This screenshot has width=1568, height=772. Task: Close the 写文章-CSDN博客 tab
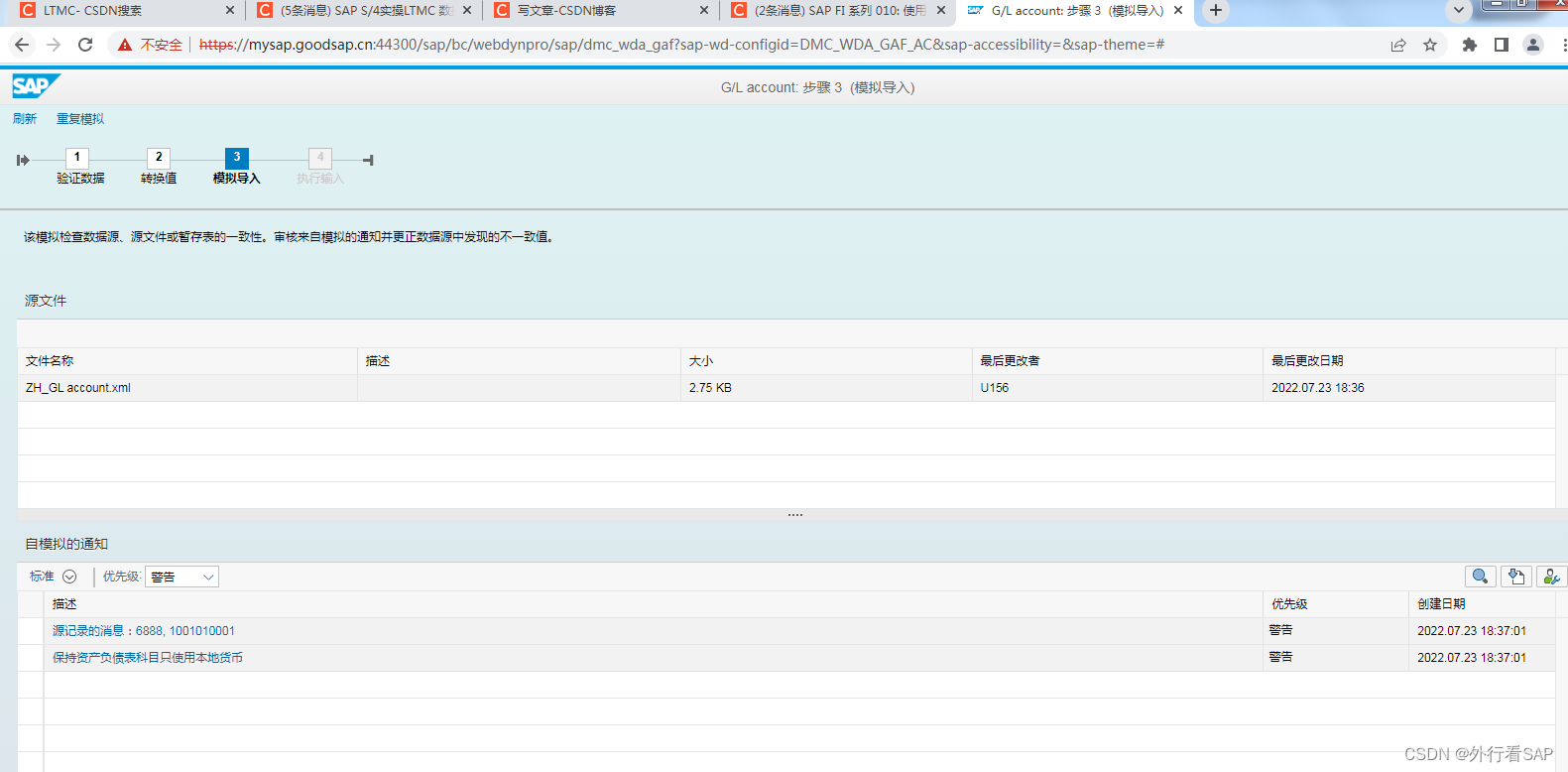(x=704, y=11)
